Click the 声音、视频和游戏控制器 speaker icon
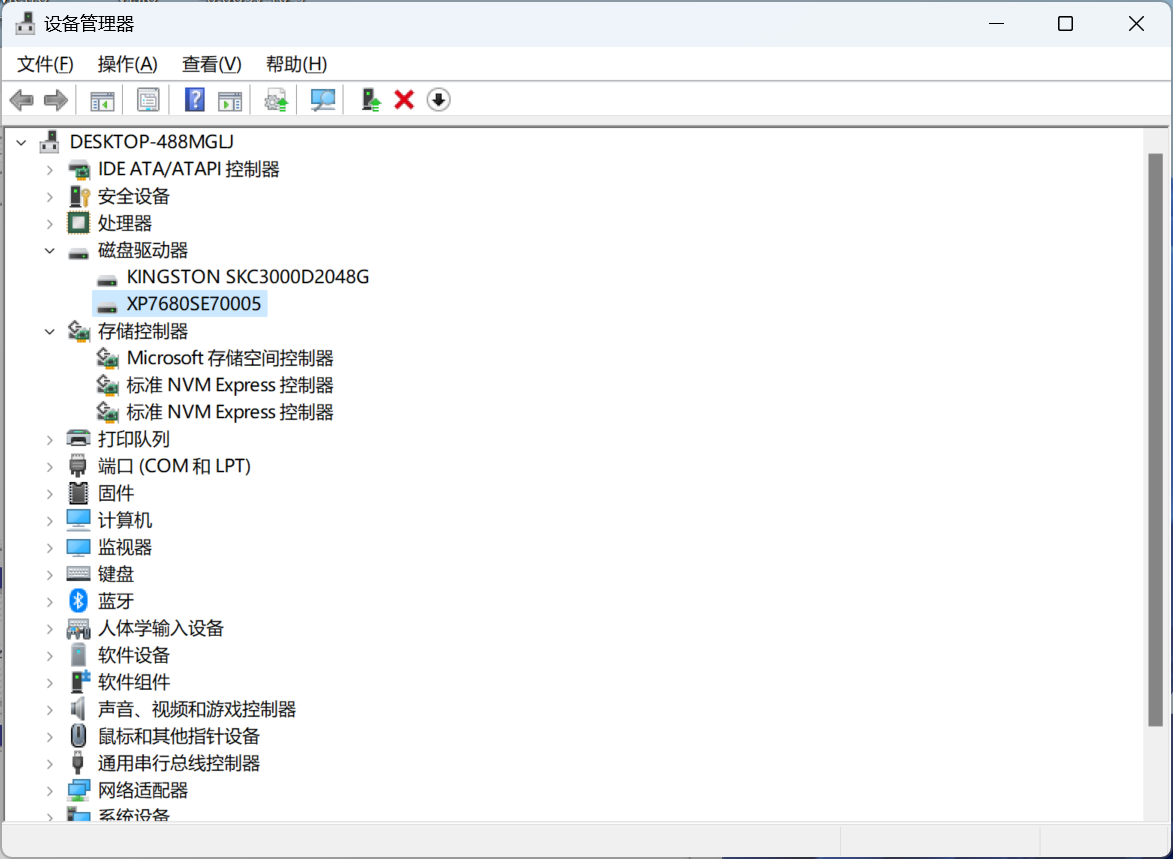 (x=78, y=709)
